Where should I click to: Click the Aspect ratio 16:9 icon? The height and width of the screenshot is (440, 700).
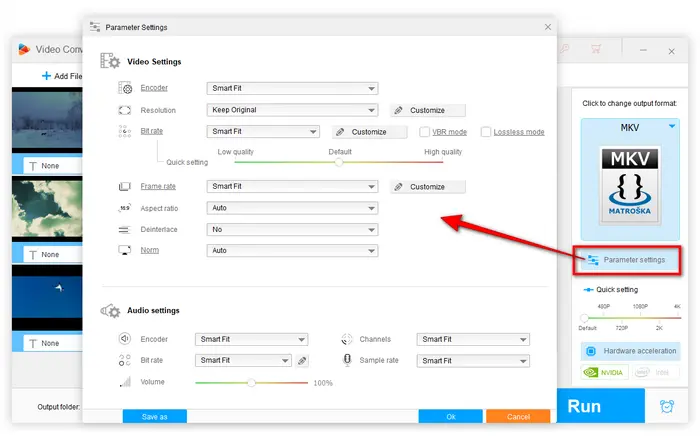[x=125, y=208]
